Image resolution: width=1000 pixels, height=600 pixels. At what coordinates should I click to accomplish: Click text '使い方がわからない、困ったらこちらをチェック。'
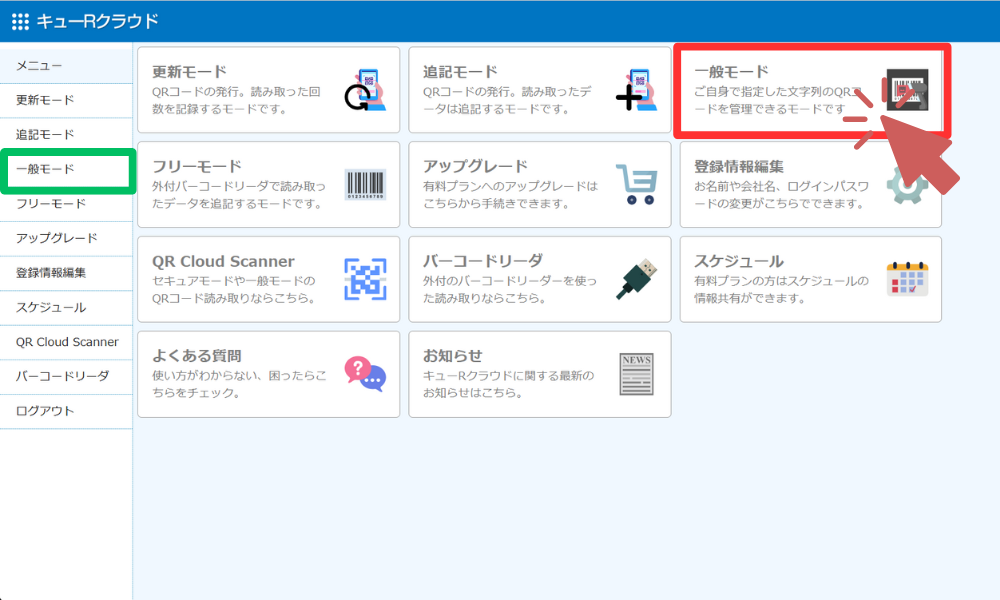point(239,384)
